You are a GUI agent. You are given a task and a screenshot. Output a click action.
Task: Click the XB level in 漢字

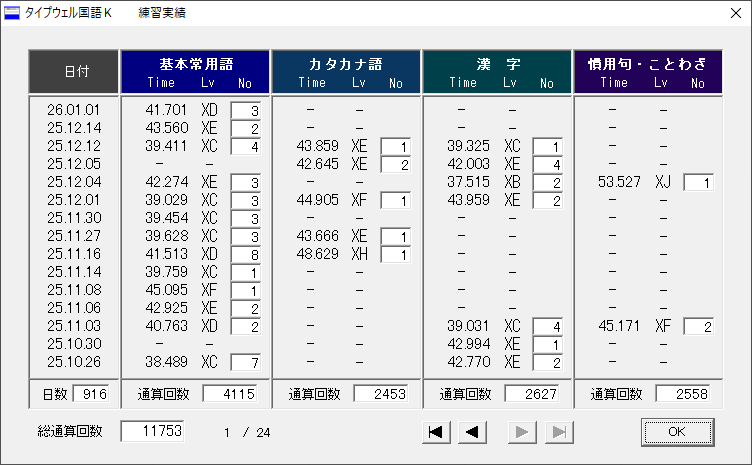[x=512, y=182]
